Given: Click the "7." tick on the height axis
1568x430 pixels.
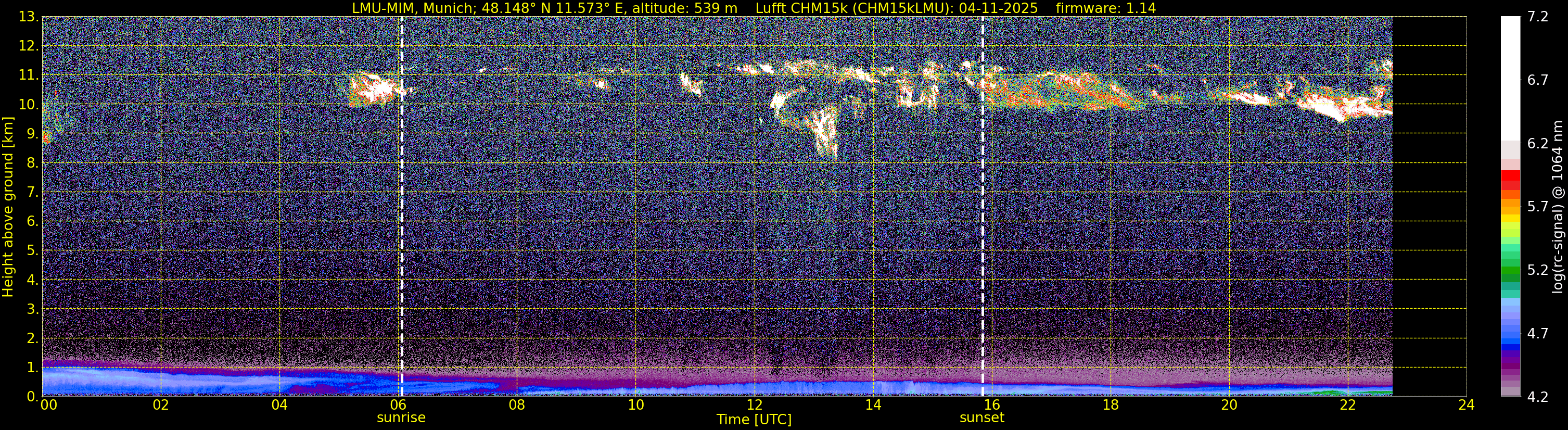Looking at the screenshot, I should click(x=32, y=192).
